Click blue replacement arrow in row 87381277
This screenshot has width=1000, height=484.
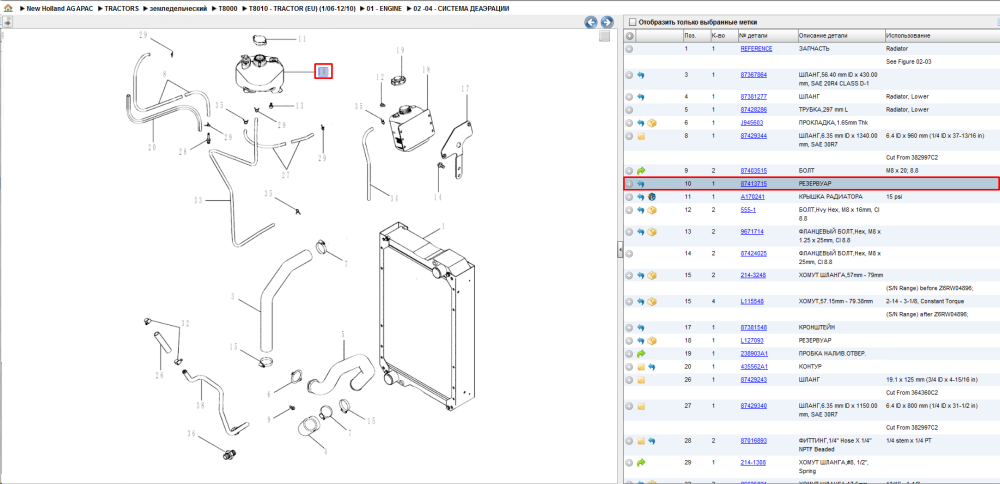(x=641, y=97)
